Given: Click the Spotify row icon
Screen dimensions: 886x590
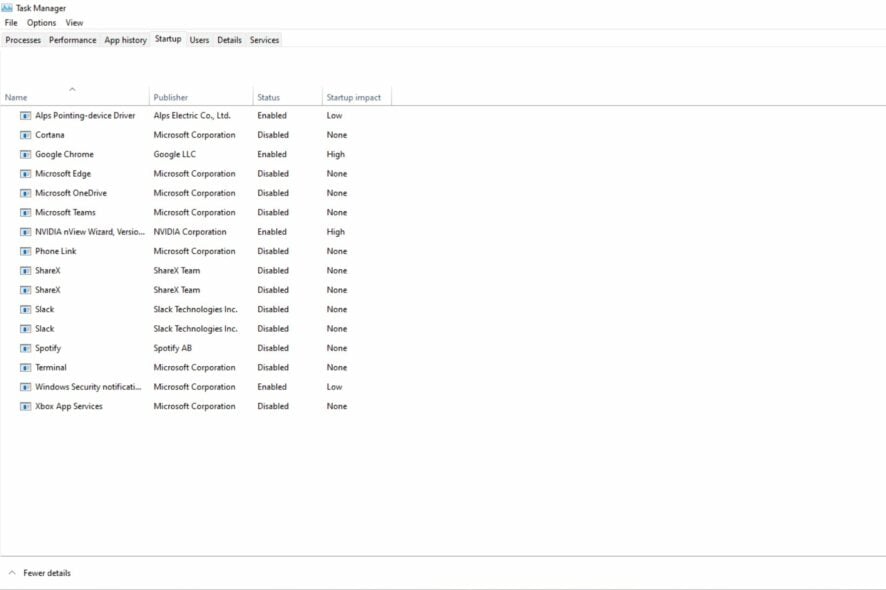Looking at the screenshot, I should (25, 348).
